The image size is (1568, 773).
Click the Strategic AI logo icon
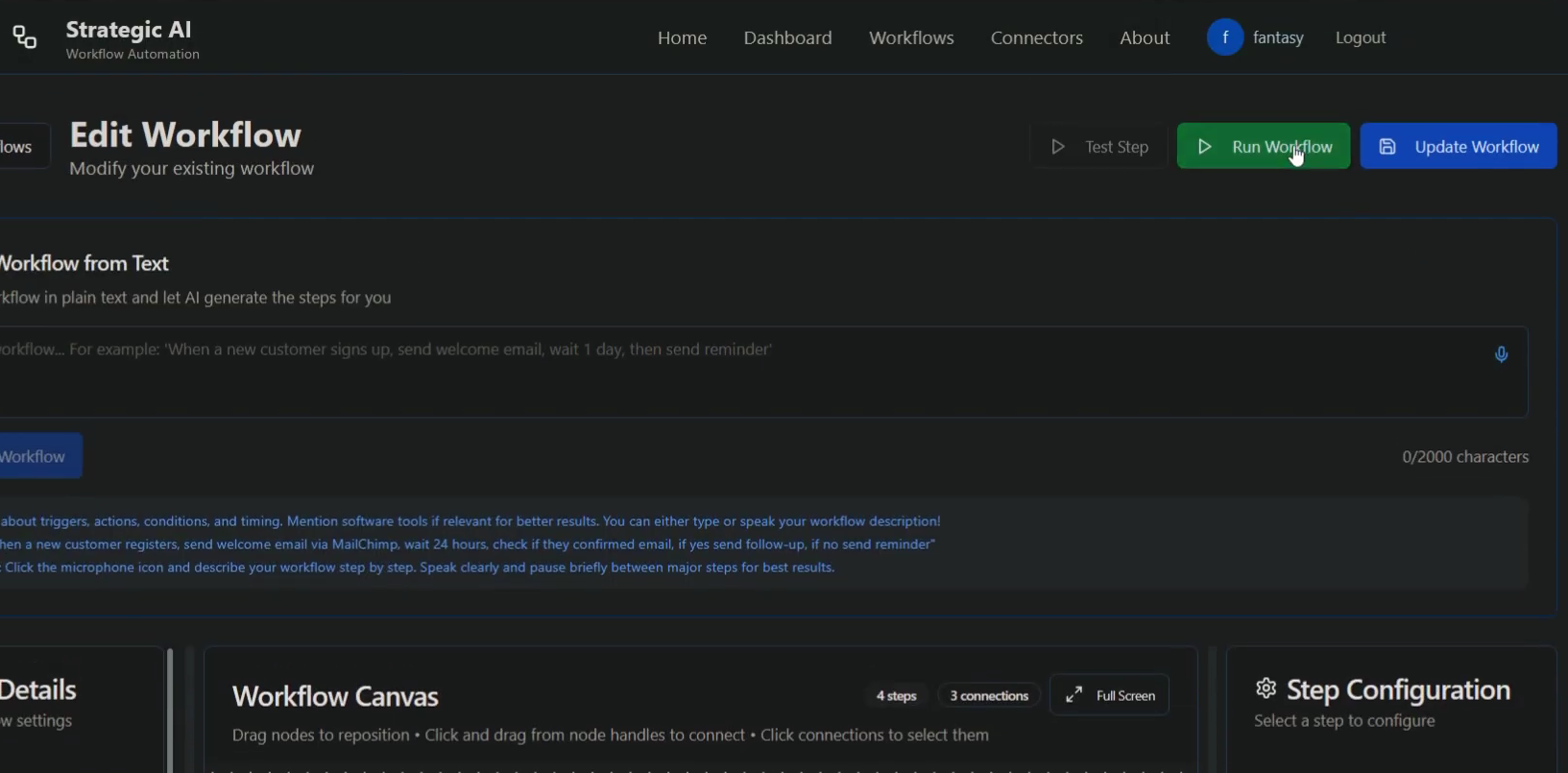point(25,37)
